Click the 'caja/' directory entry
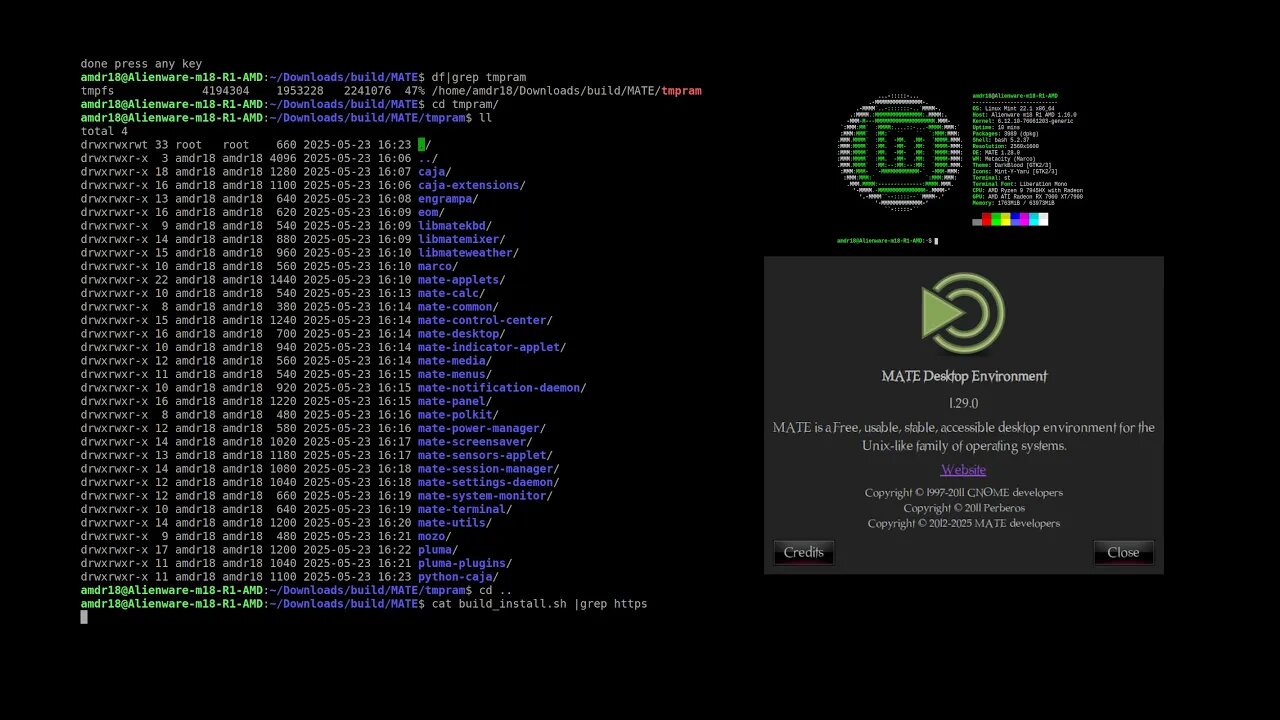Viewport: 1280px width, 720px height. pyautogui.click(x=434, y=172)
